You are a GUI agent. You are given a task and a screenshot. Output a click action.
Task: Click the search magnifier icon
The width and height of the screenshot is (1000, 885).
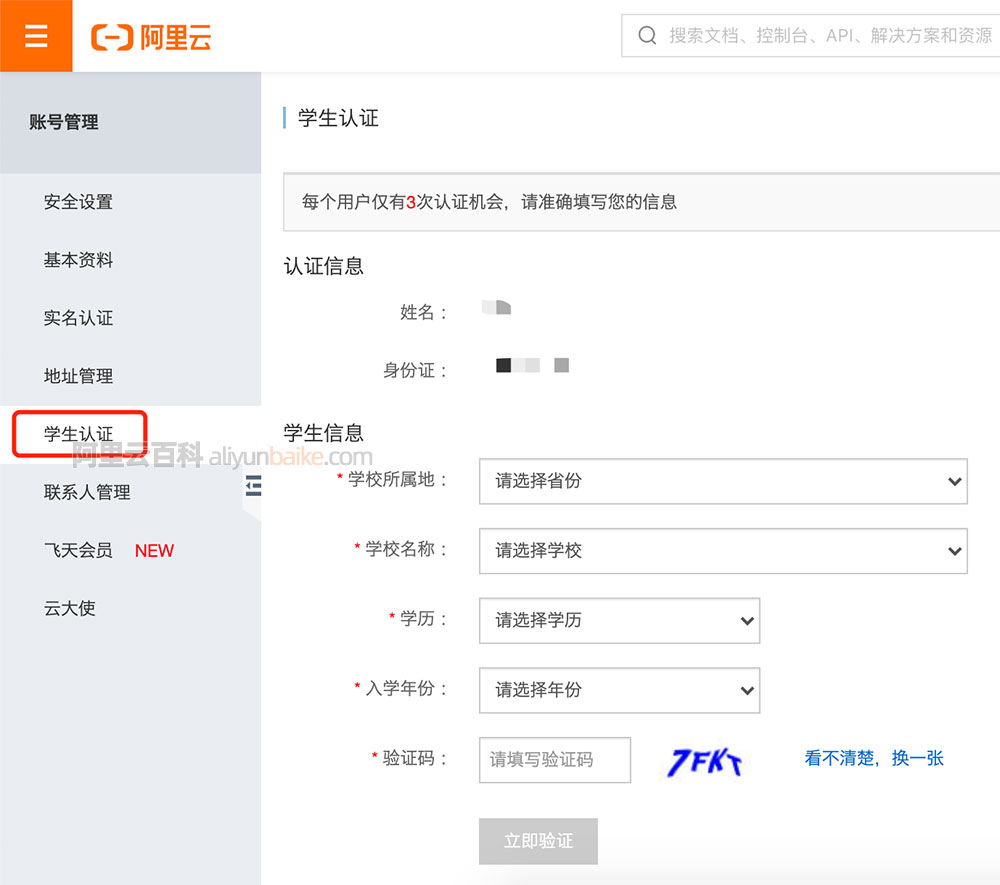point(647,35)
